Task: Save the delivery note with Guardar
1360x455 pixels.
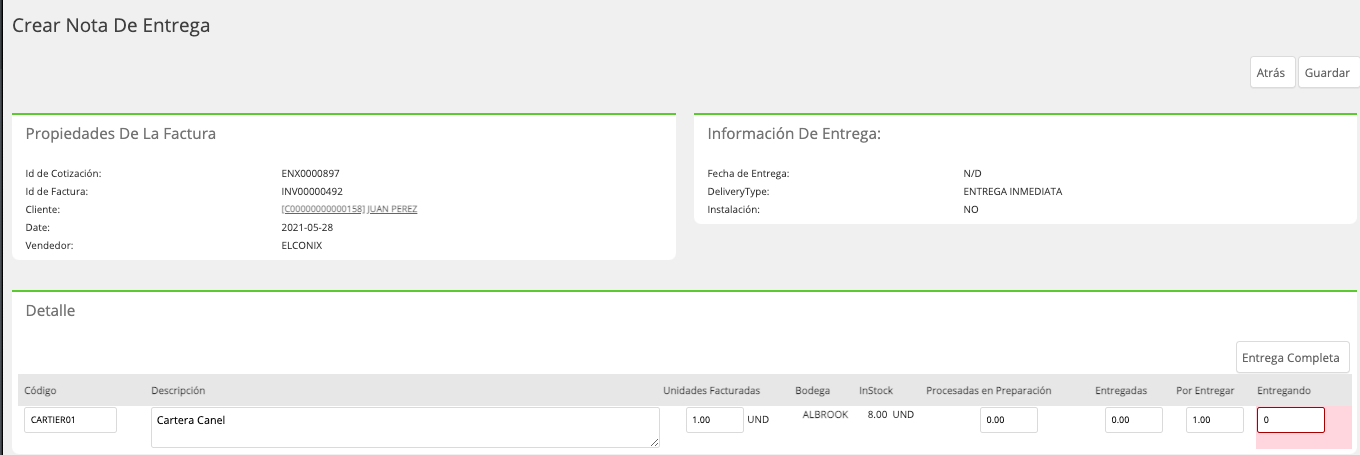Action: (1328, 73)
